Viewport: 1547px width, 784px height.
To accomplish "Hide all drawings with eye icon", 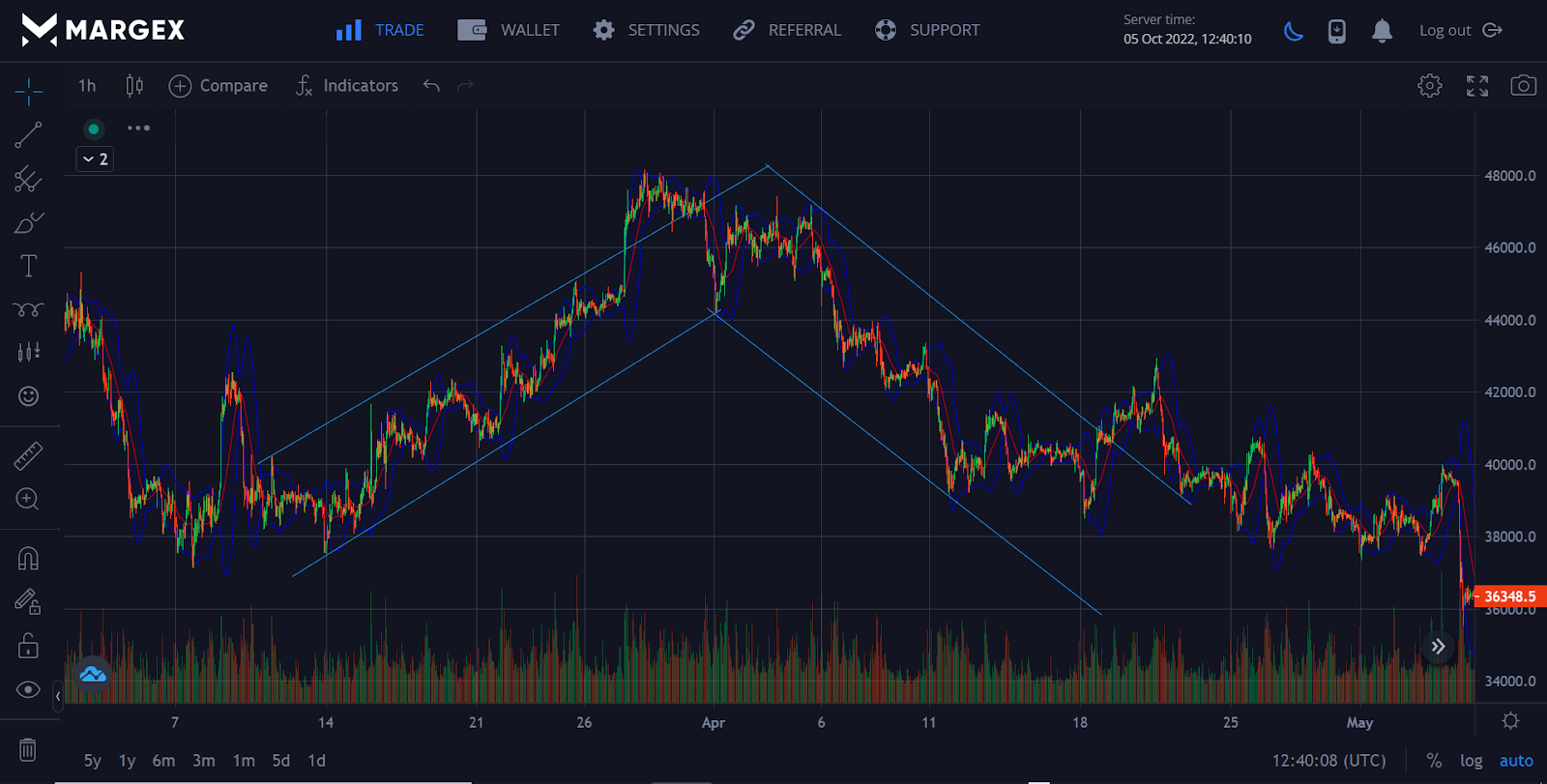I will click(28, 689).
